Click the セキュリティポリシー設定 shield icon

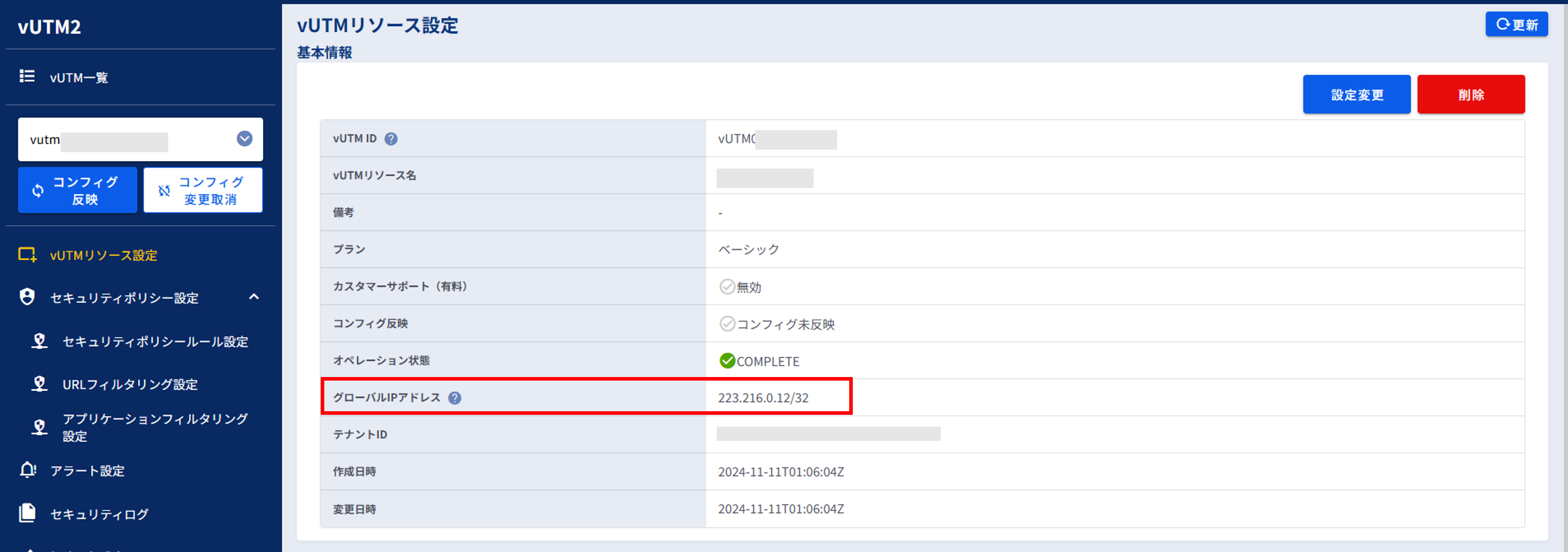click(x=27, y=297)
